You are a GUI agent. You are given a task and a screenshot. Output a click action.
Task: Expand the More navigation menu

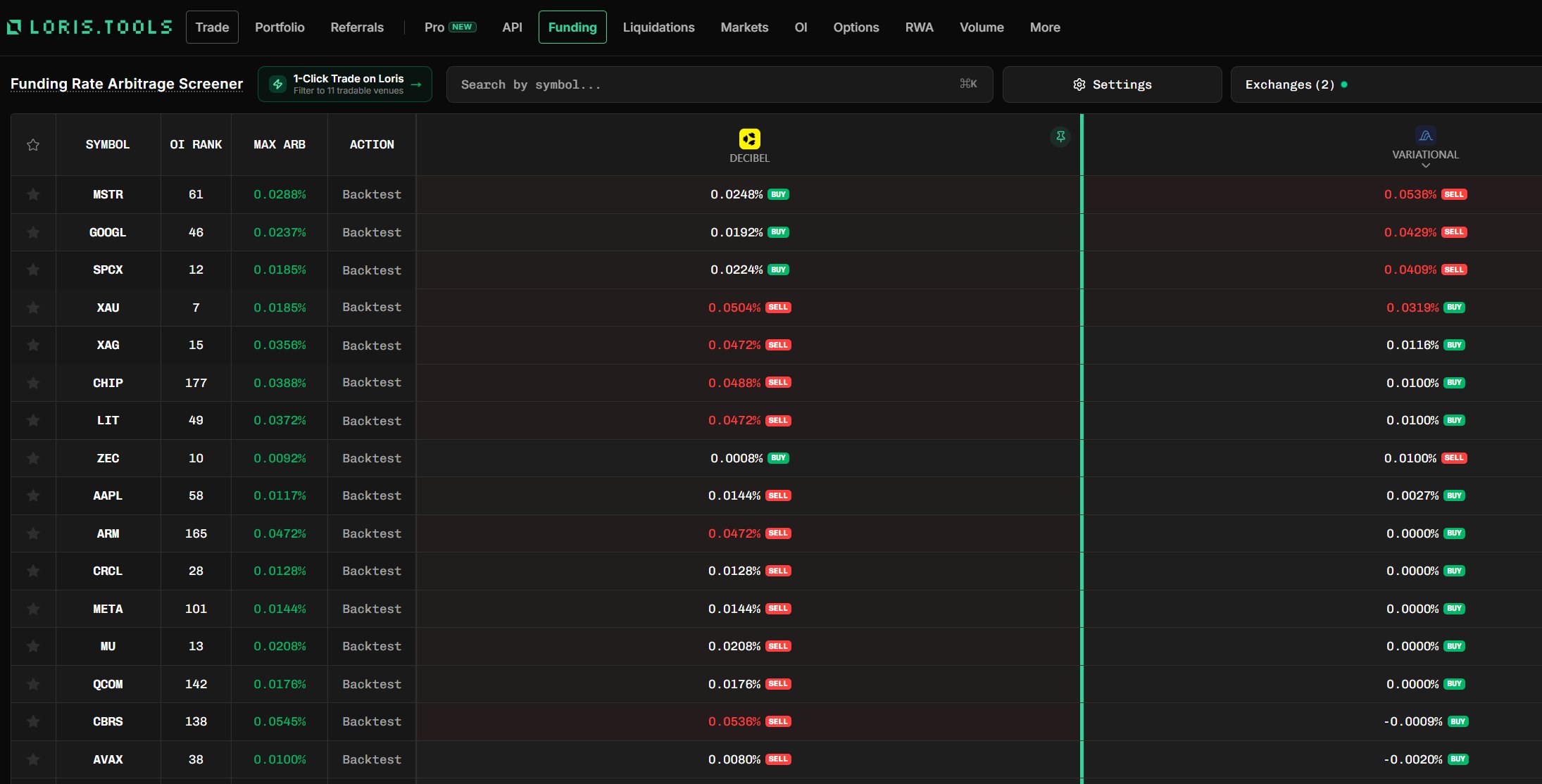click(x=1045, y=27)
